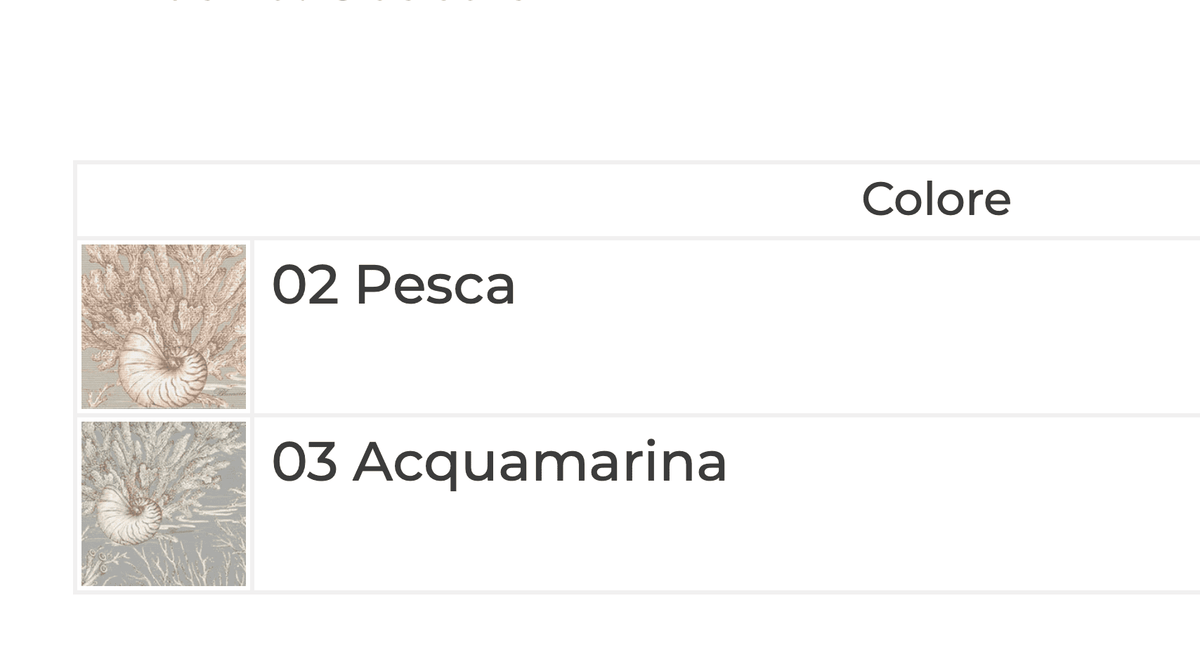This screenshot has height=669, width=1200.
Task: Click the nautilus shell in Acquamarina image
Action: click(129, 515)
